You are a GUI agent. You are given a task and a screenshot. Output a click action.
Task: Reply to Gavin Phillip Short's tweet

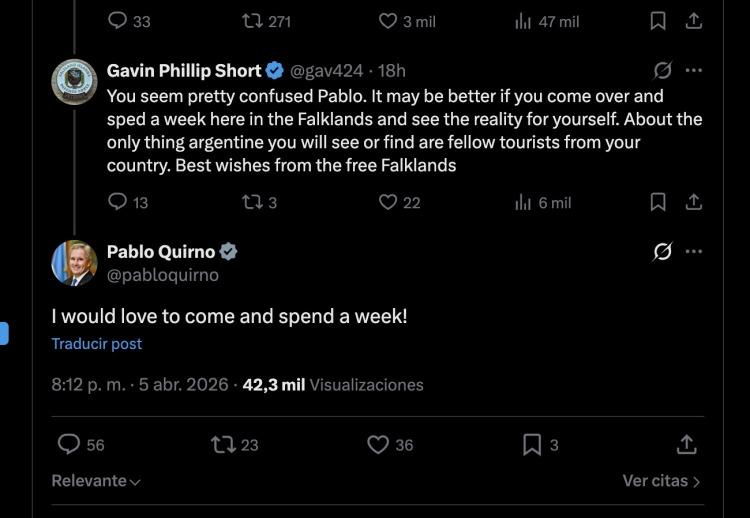click(118, 202)
